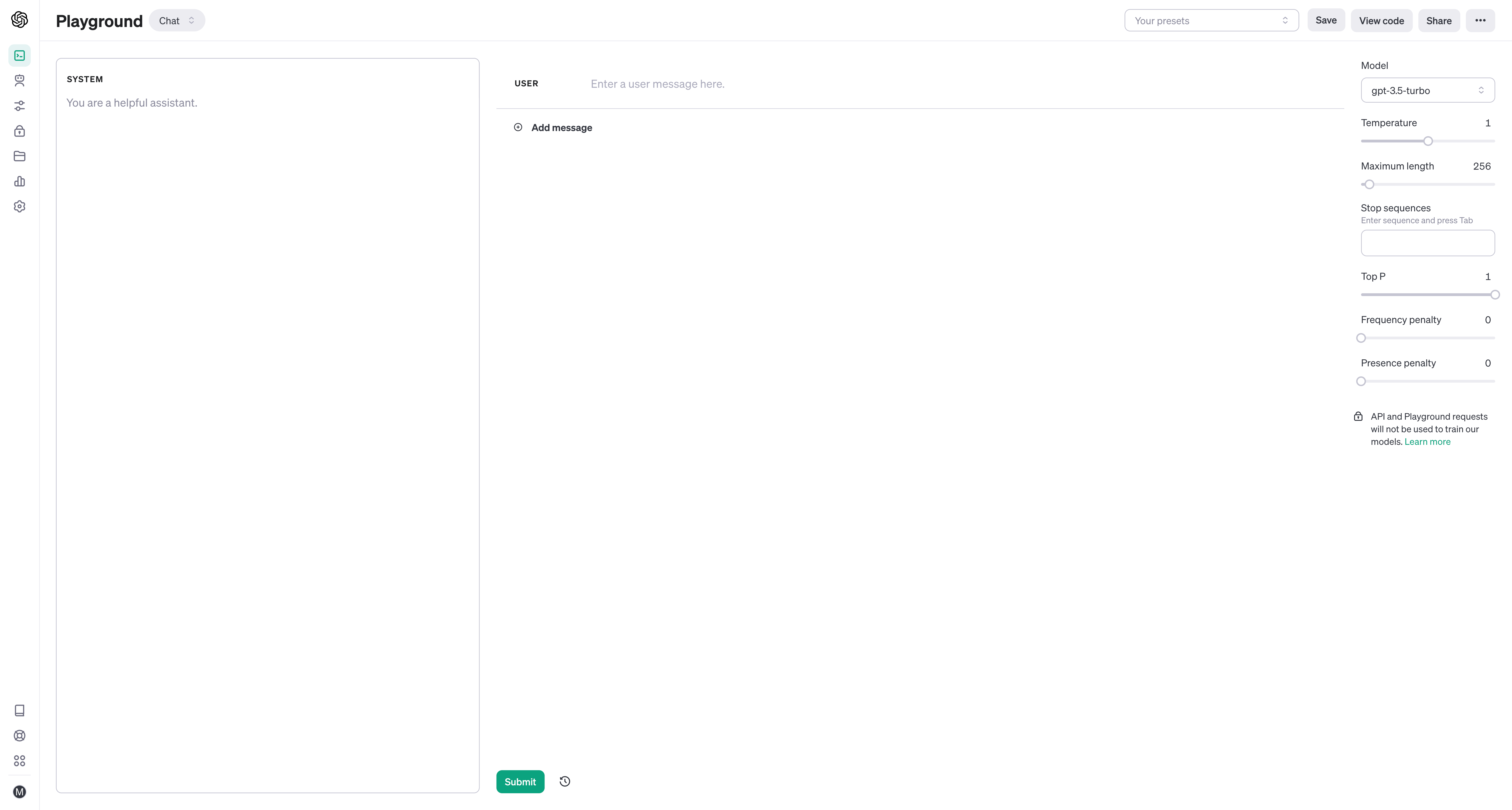The image size is (1512, 810).
Task: Open the Settings gear icon
Action: [19, 206]
